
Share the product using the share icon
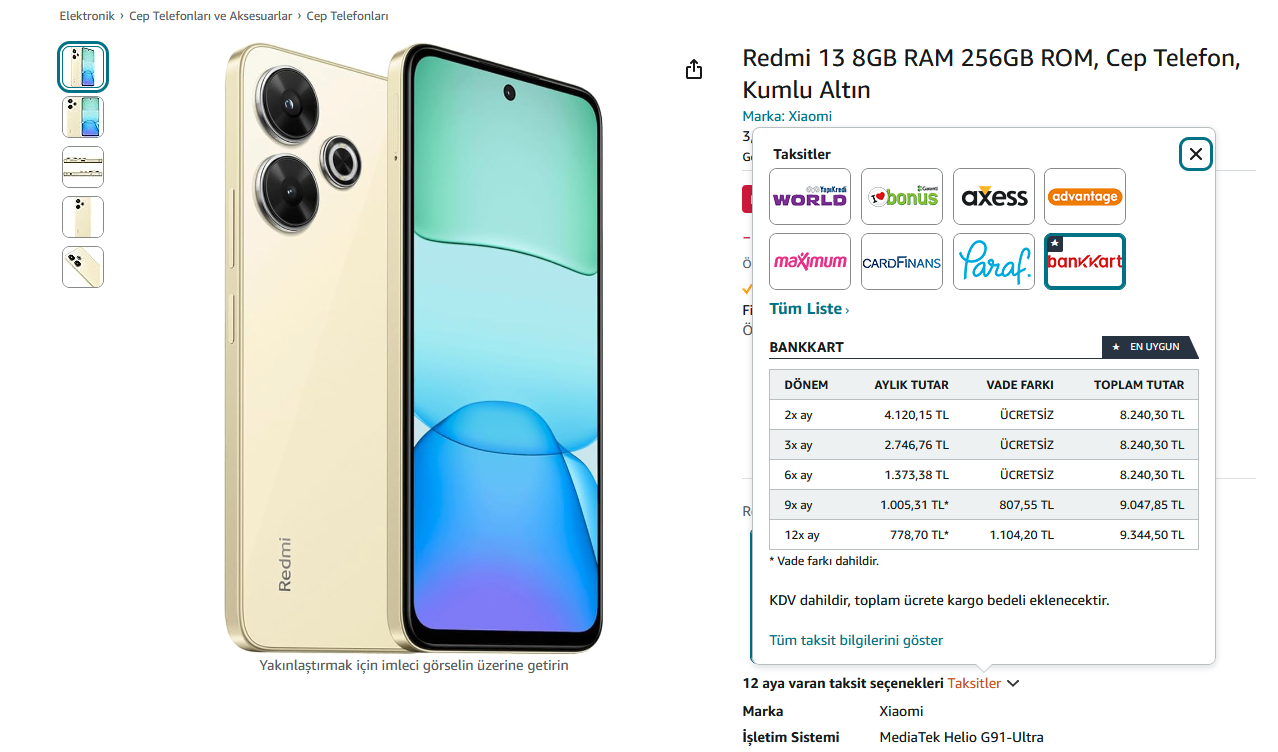click(x=694, y=69)
